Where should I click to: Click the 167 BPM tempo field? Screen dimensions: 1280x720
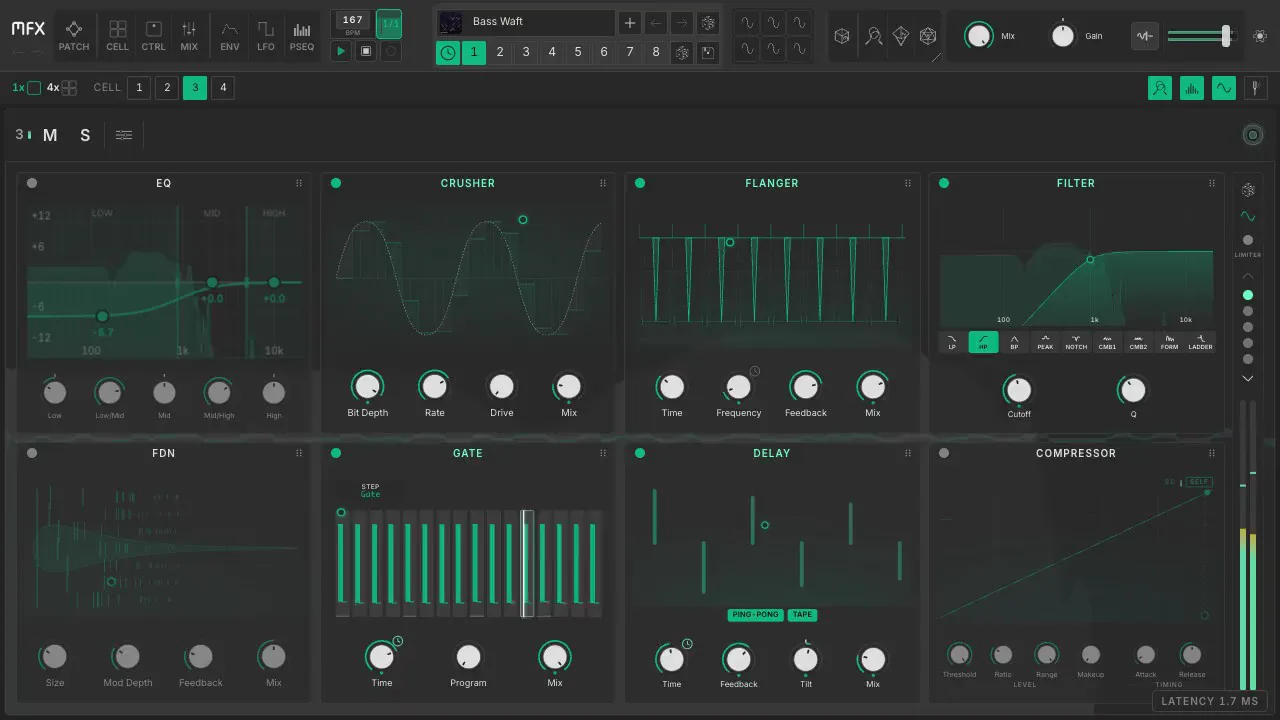(x=352, y=24)
